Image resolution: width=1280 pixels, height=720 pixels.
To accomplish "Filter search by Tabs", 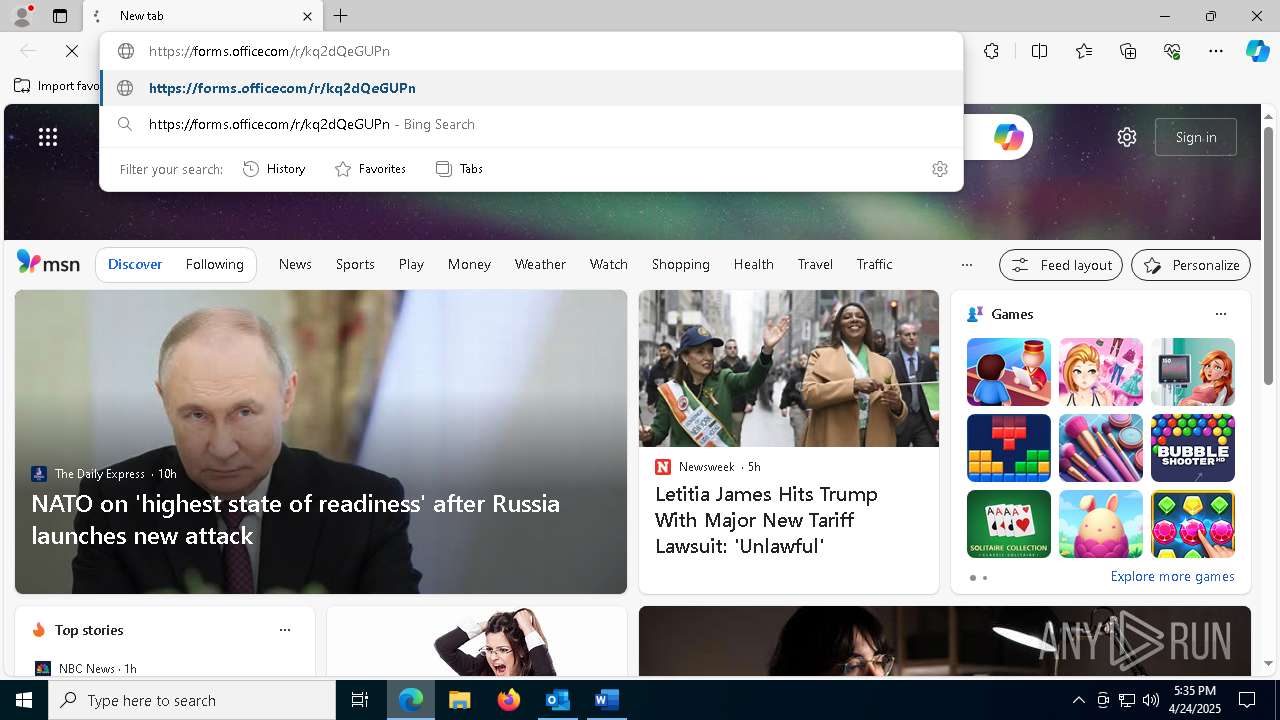I will point(460,169).
